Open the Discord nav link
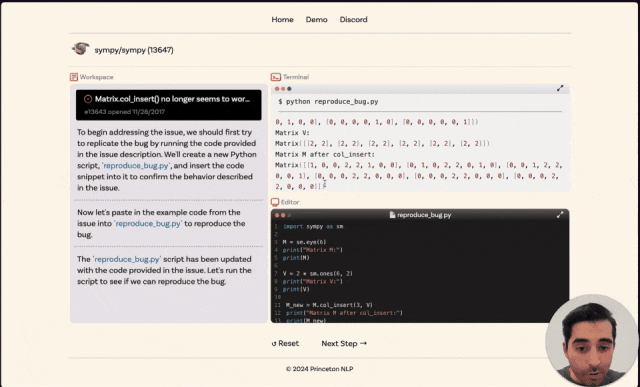This screenshot has height=387, width=640. pyautogui.click(x=353, y=20)
